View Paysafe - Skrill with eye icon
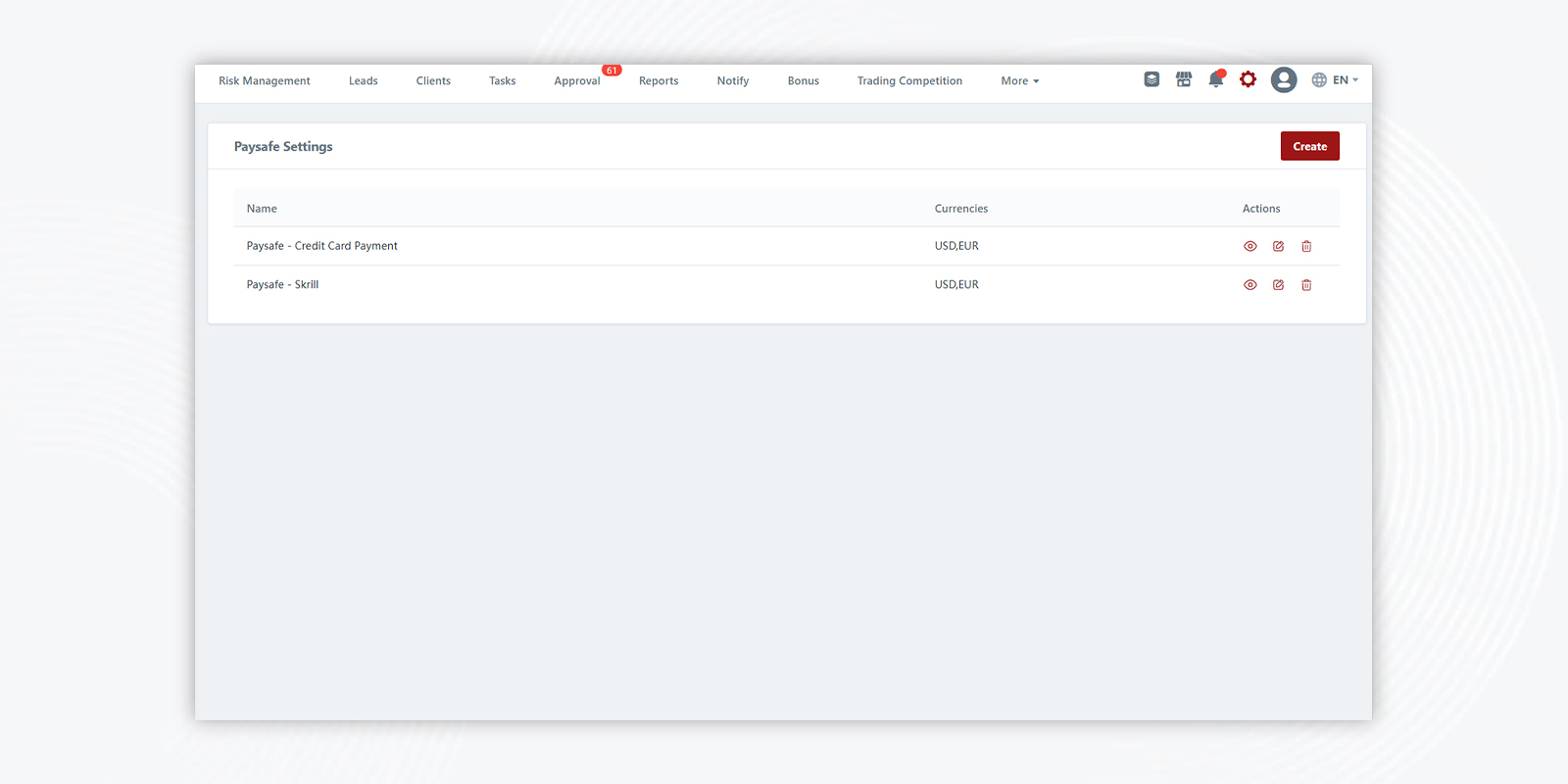Viewport: 1568px width, 784px height. [1249, 285]
